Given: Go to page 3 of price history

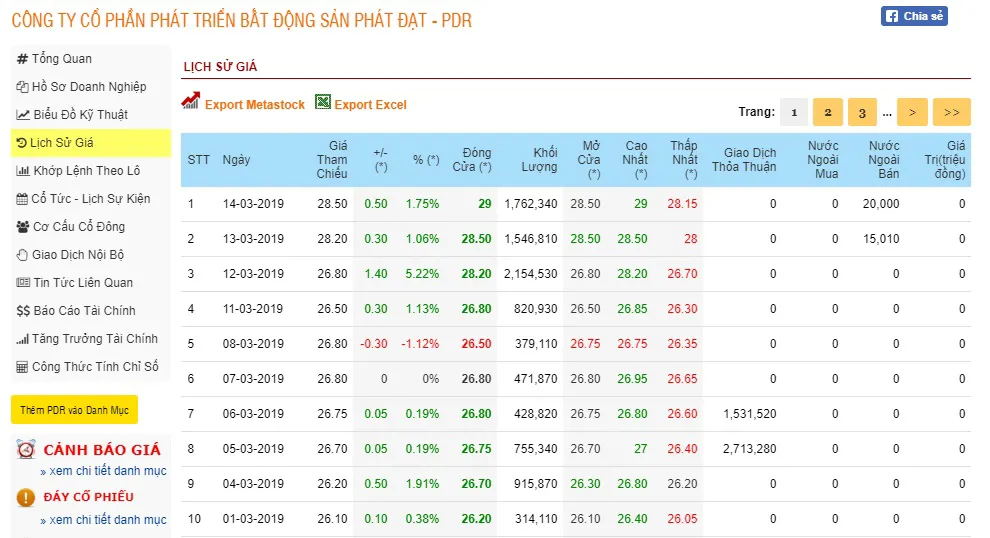Looking at the screenshot, I should click(862, 112).
